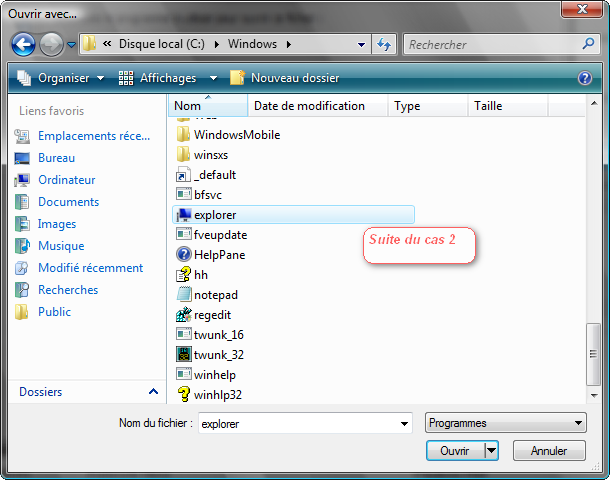Expand the address bar history dropdown
Screen dimensions: 610x480
361,44
